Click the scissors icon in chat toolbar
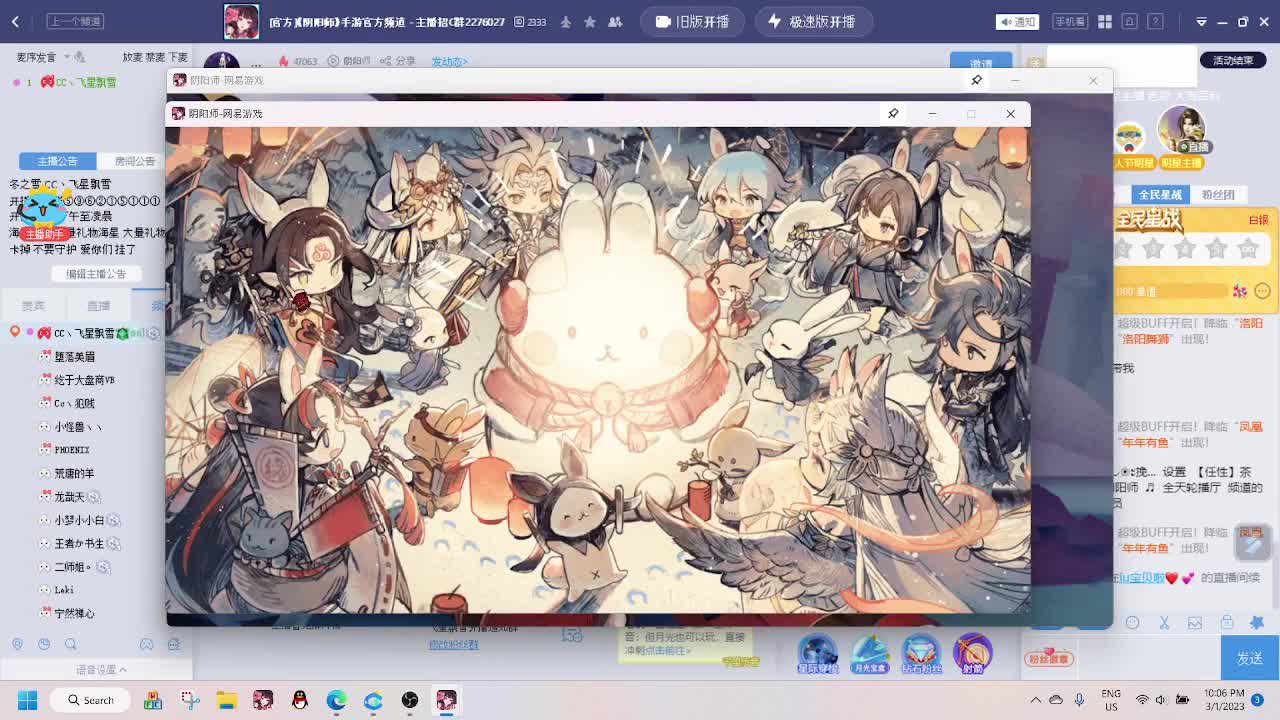This screenshot has width=1280, height=720. pyautogui.click(x=1164, y=623)
